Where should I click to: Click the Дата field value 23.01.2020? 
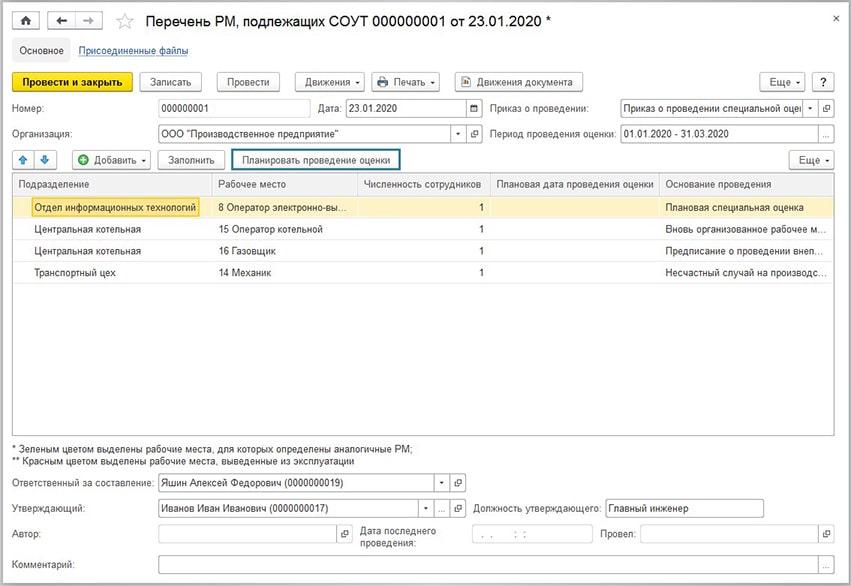[406, 109]
